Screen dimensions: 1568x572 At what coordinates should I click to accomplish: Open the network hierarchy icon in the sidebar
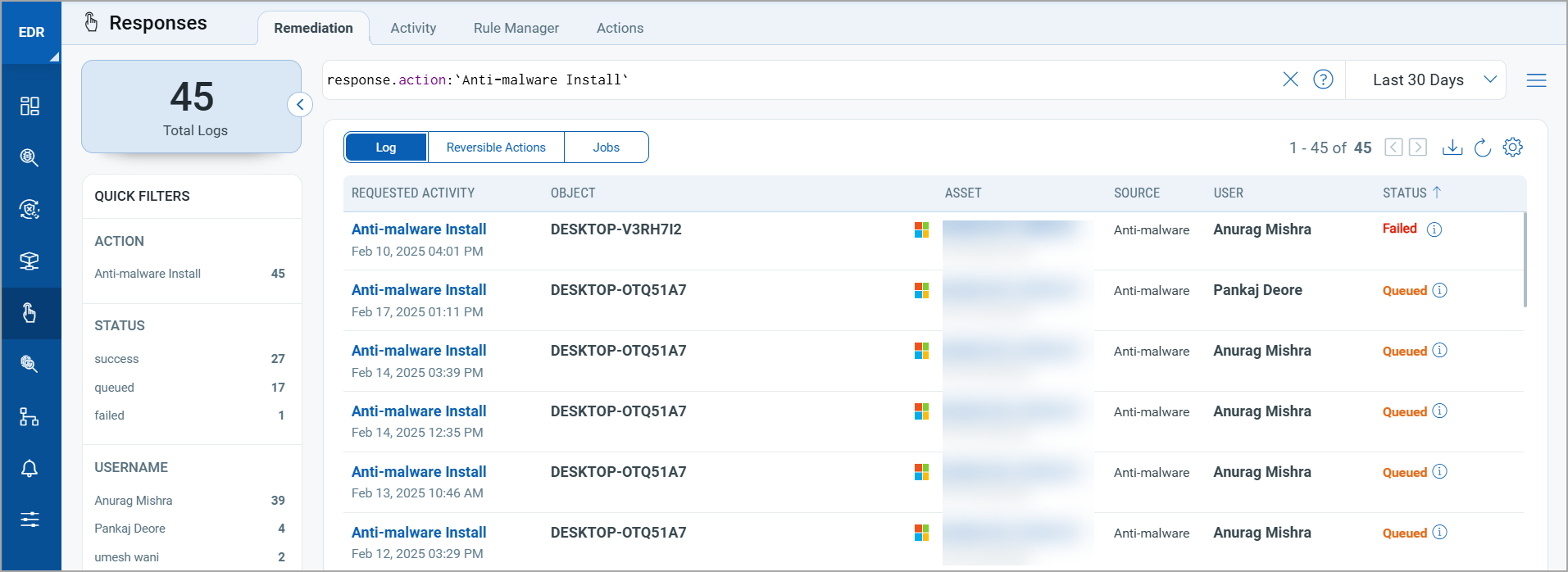click(x=30, y=416)
